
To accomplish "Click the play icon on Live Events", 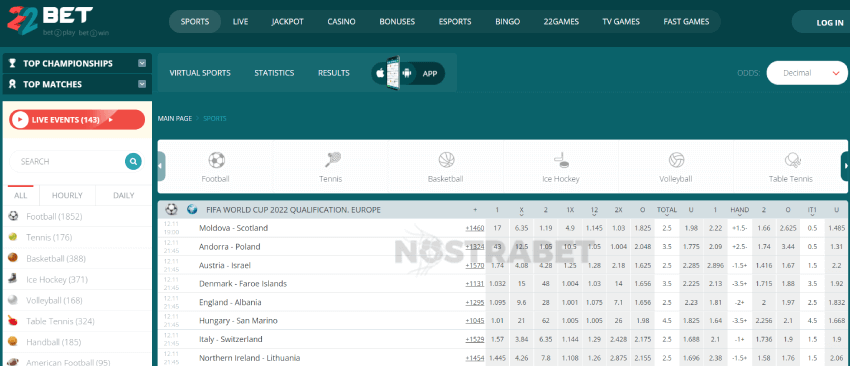I will pyautogui.click(x=20, y=120).
